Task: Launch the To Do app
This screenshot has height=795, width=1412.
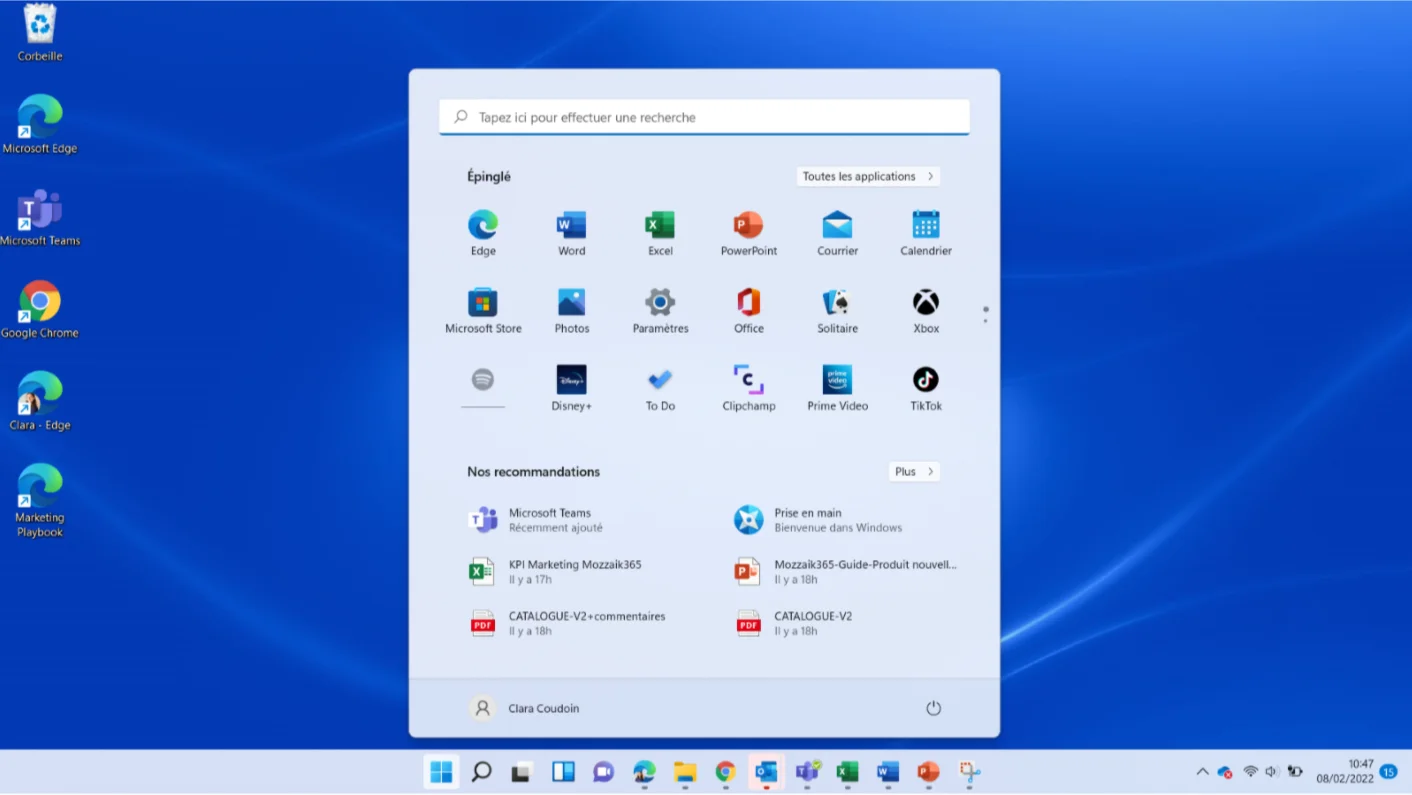Action: click(x=660, y=388)
